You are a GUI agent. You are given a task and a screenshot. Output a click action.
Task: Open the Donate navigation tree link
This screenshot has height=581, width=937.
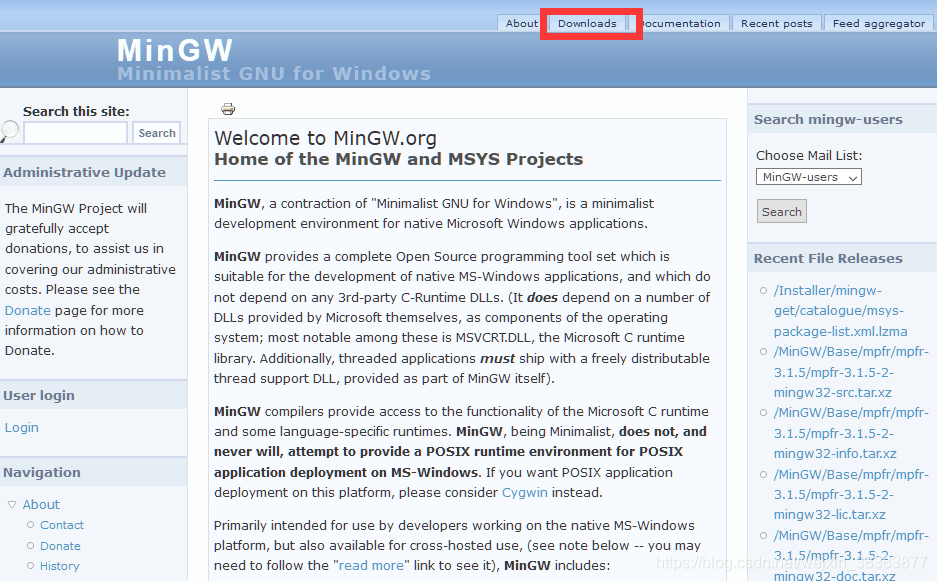click(x=60, y=546)
